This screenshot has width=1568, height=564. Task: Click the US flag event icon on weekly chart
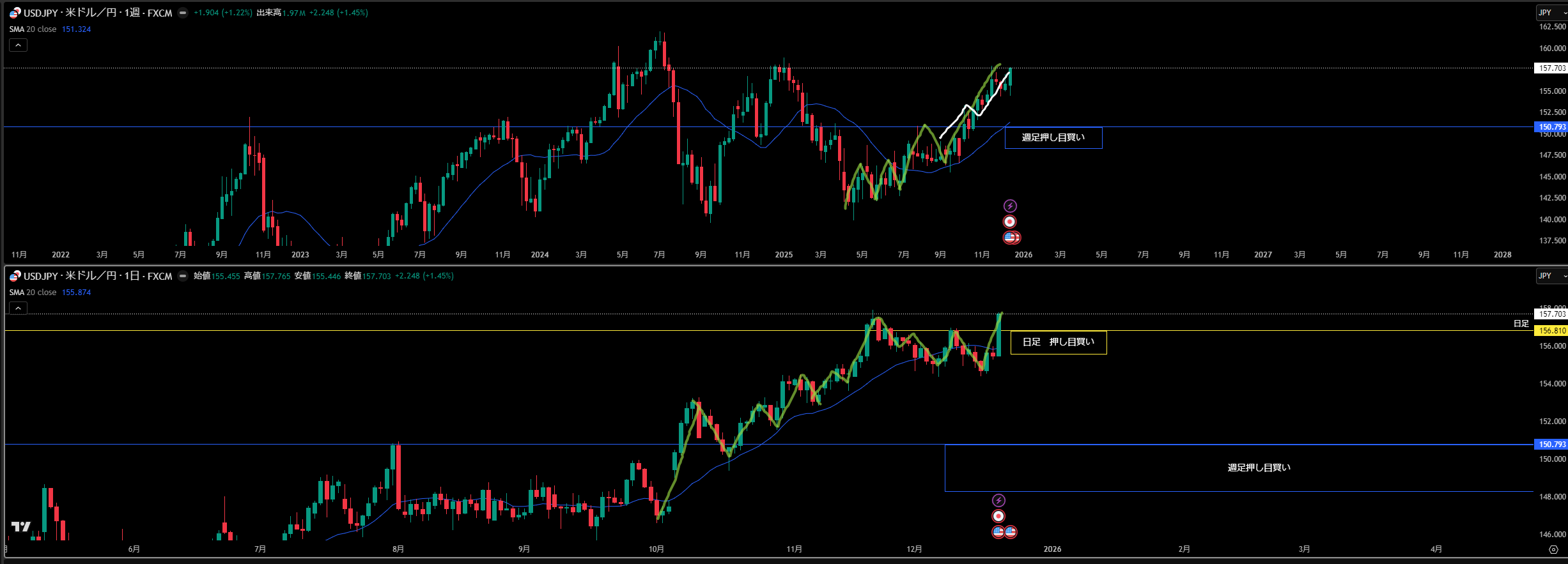(x=1010, y=238)
